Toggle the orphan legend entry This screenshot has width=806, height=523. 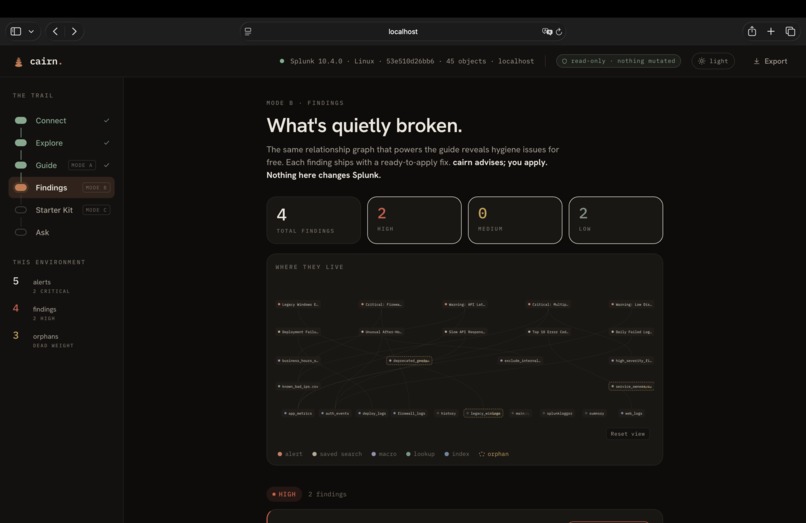[493, 454]
